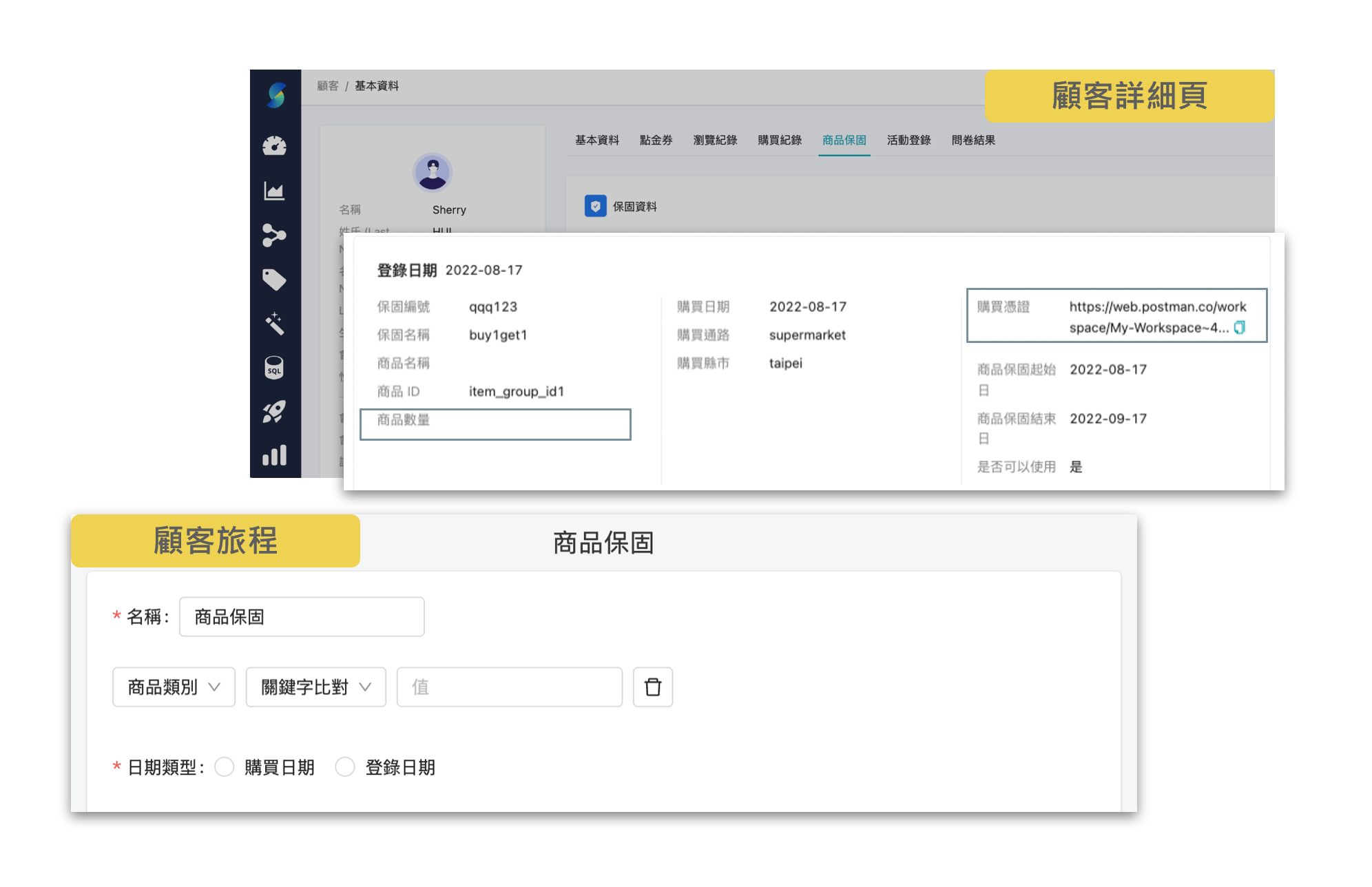1372x887 pixels.
Task: Switch to the 活動登錄 tab
Action: click(x=908, y=140)
